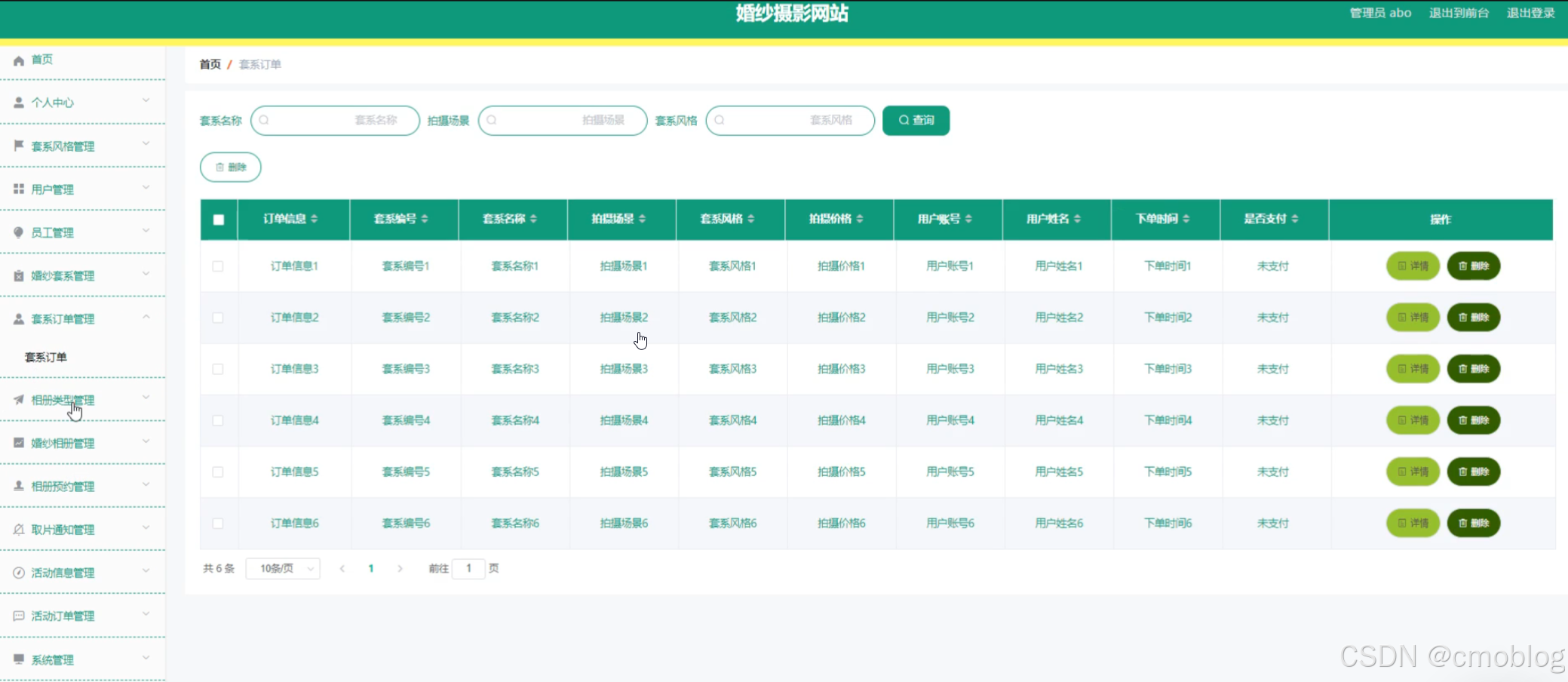
Task: Click the bulb icon beside 员工管理
Action: pyautogui.click(x=19, y=232)
